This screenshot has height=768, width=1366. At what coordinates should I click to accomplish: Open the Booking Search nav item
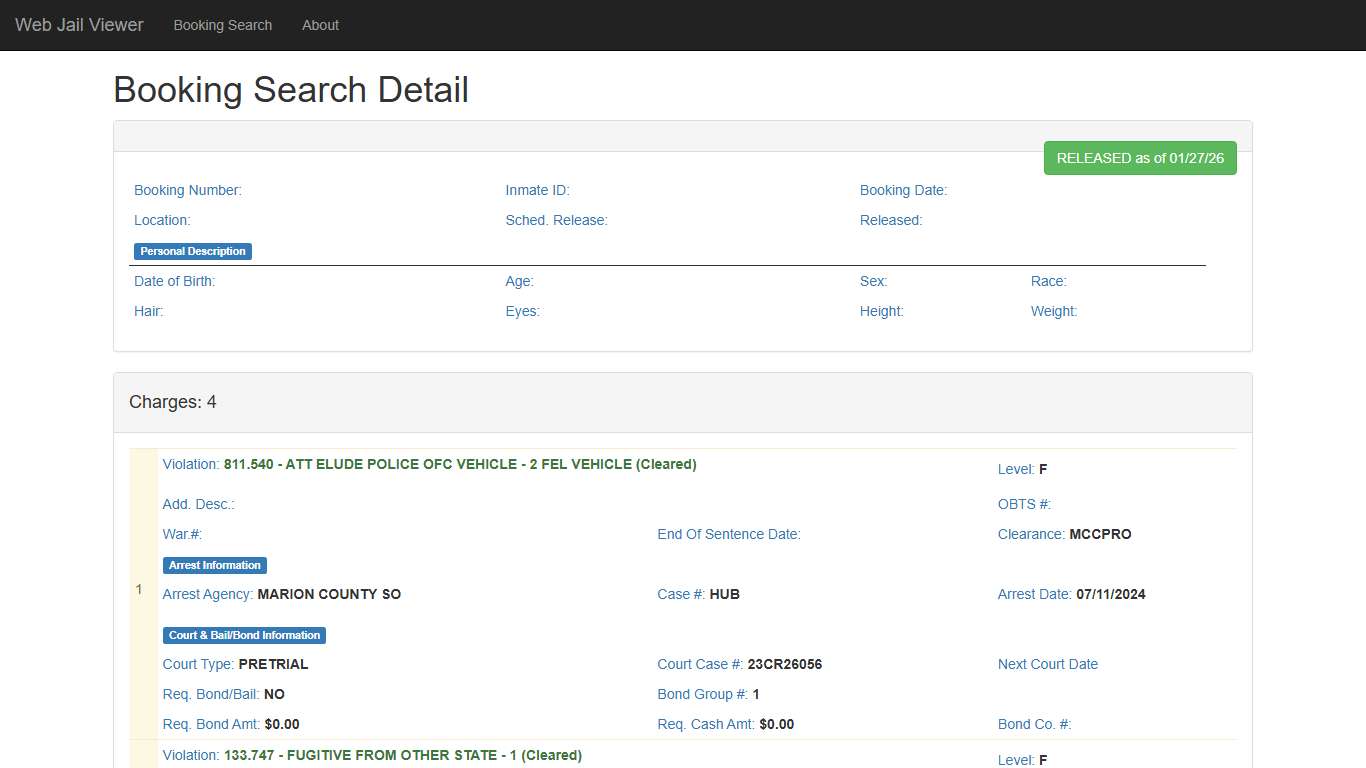222,25
